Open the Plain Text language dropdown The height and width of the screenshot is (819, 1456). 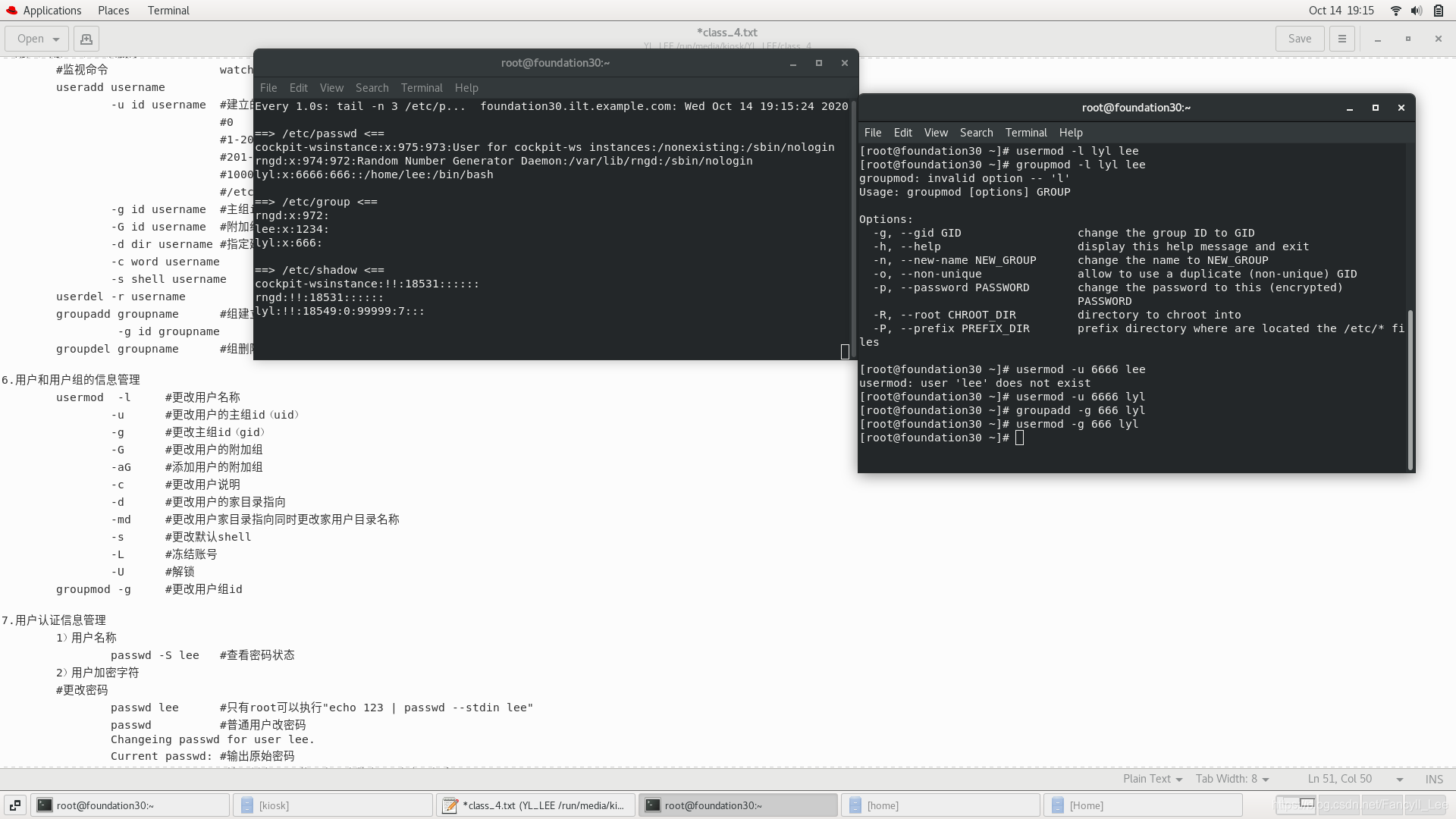click(1152, 779)
